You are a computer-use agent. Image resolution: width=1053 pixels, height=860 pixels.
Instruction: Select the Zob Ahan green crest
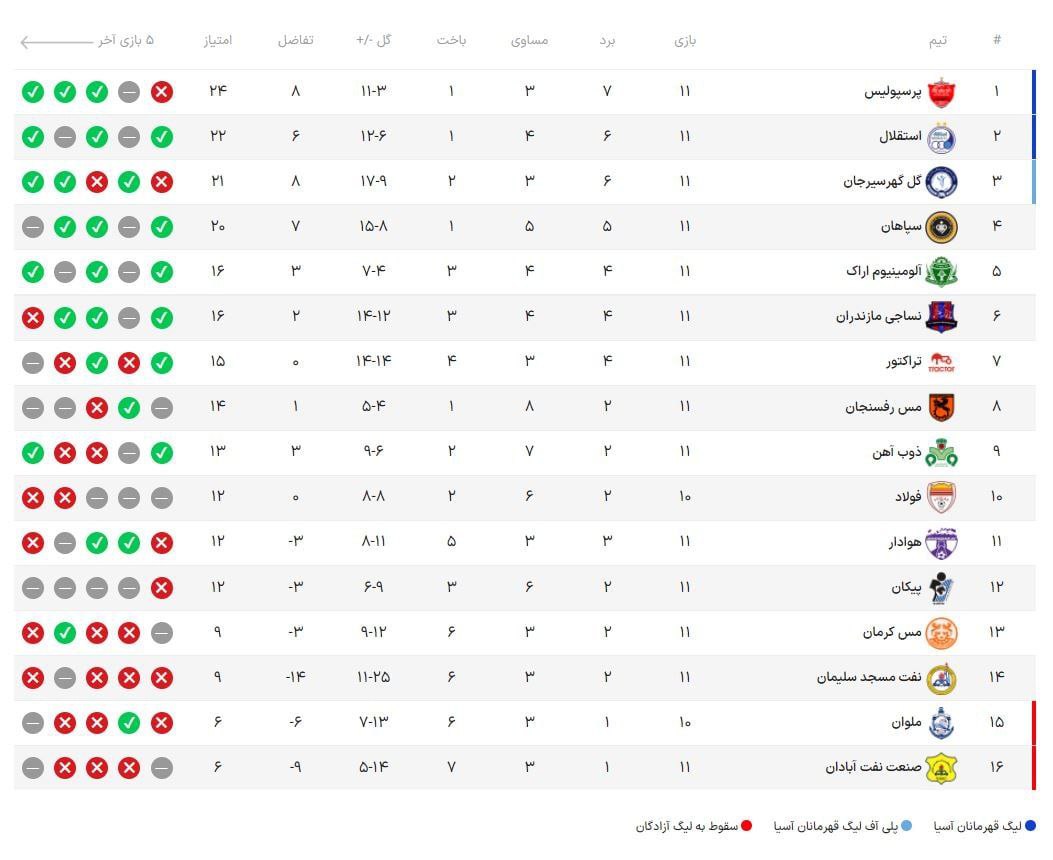click(x=942, y=453)
